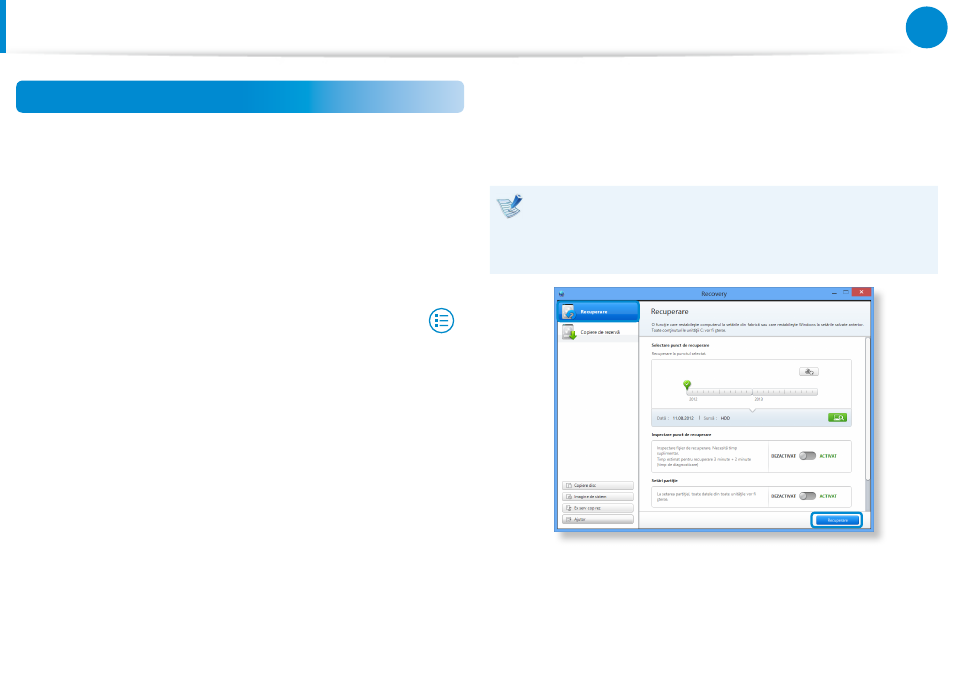This screenshot has height=677, width=954.
Task: Click the Recovery app icon in the title bar
Action: tap(562, 294)
